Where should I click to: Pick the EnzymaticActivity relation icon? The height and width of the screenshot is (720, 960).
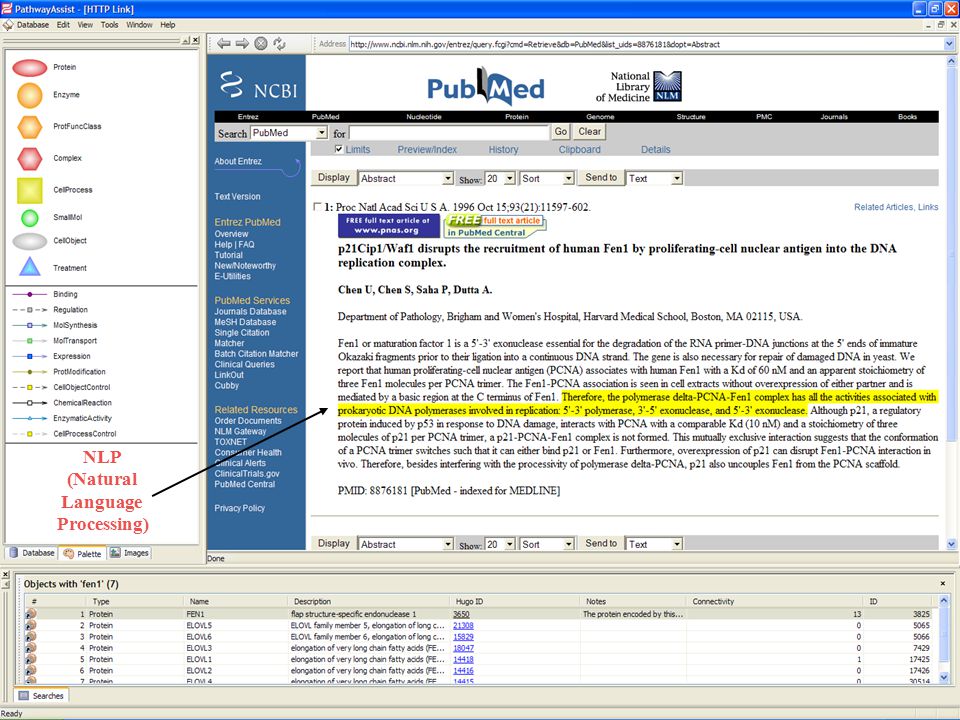click(x=29, y=418)
